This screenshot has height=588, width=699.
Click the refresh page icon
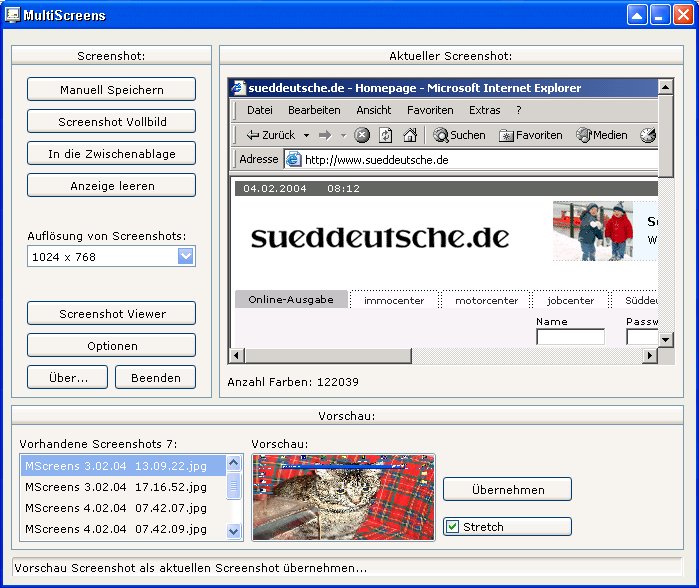[x=386, y=135]
